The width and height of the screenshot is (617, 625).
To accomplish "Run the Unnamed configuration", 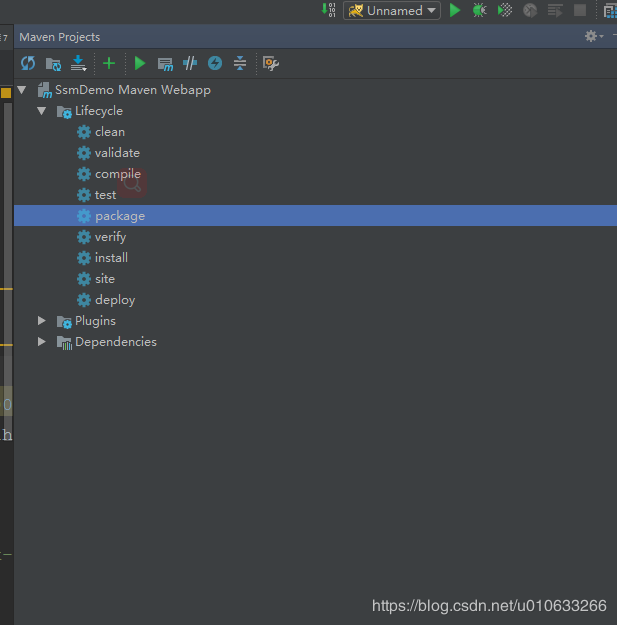I will [455, 10].
